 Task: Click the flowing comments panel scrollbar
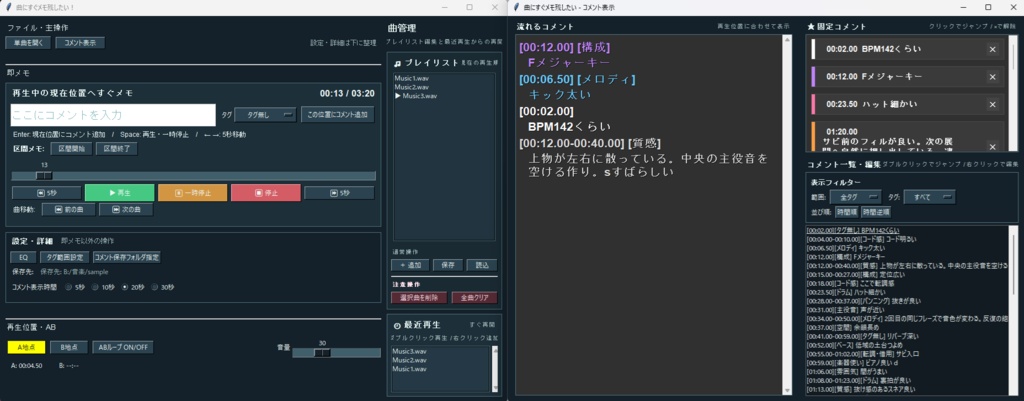pos(786,214)
